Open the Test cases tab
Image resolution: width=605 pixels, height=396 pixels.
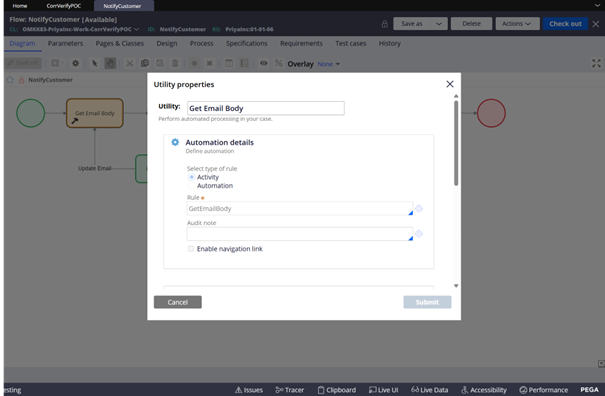click(350, 43)
